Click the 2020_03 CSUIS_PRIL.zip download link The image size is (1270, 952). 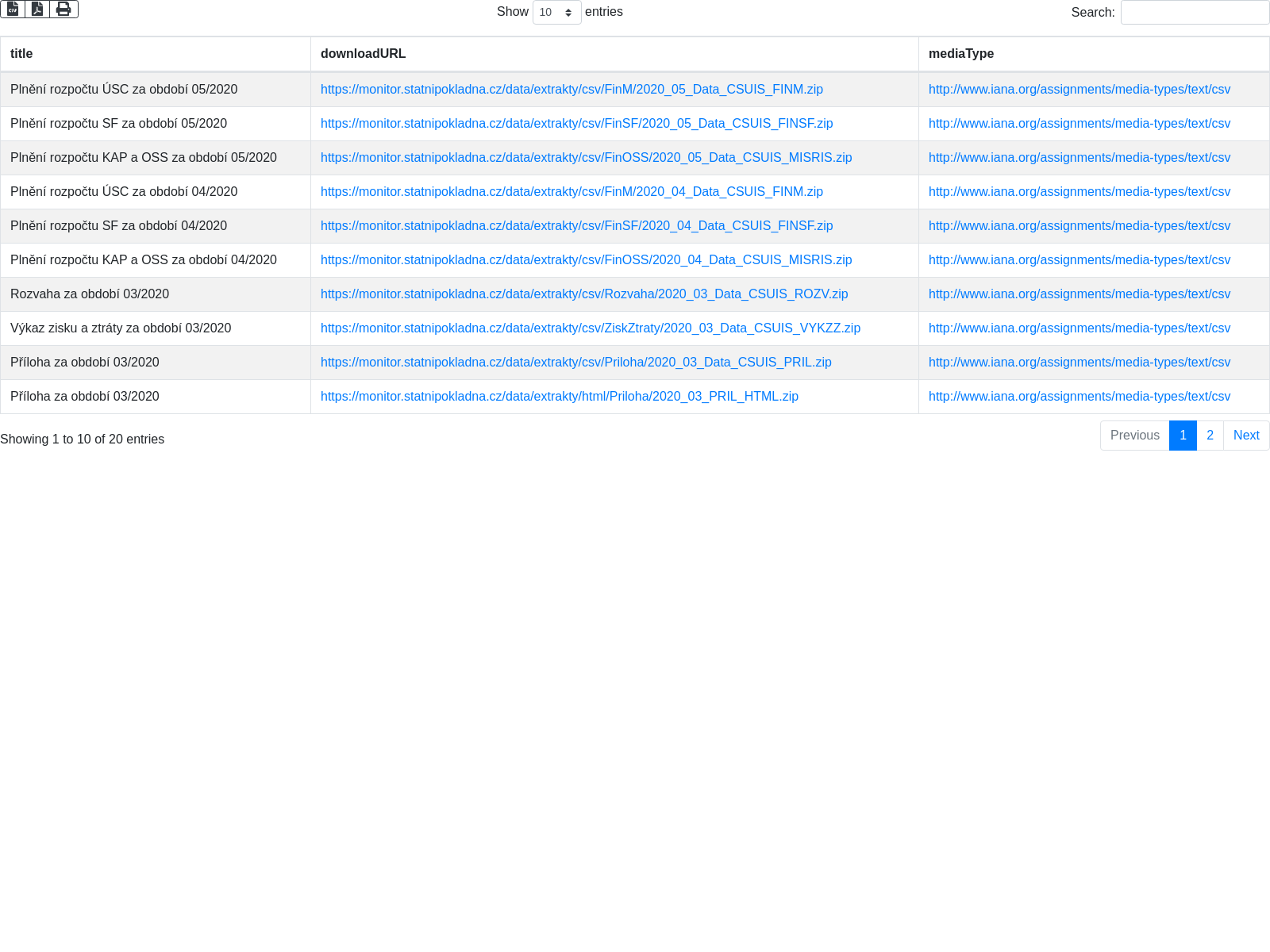coord(575,363)
